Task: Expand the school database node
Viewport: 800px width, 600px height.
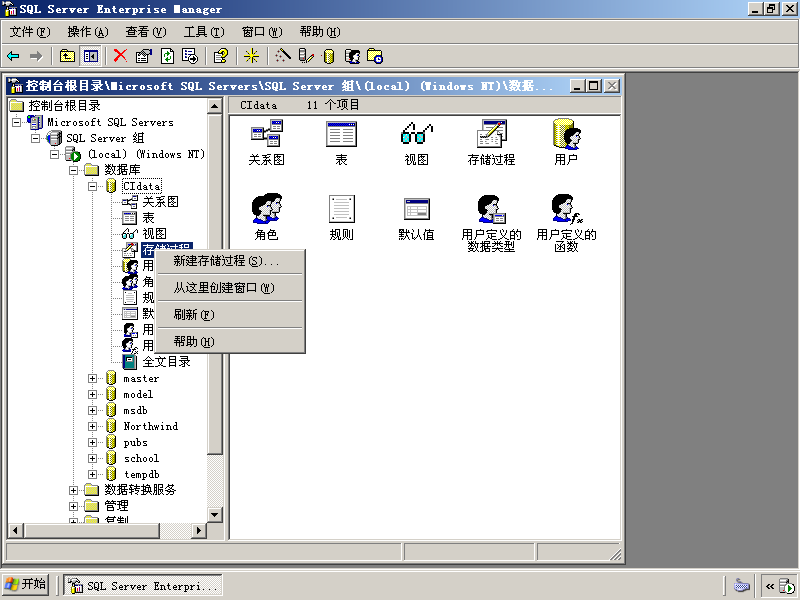Action: (x=92, y=459)
